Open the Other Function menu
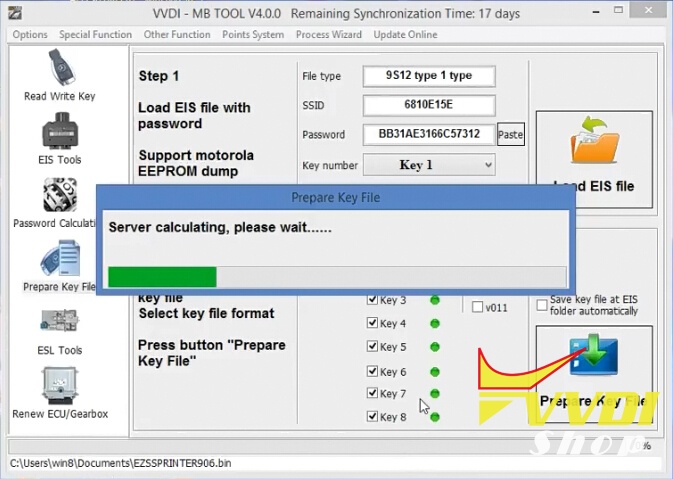Image resolution: width=673 pixels, height=479 pixels. (x=177, y=34)
